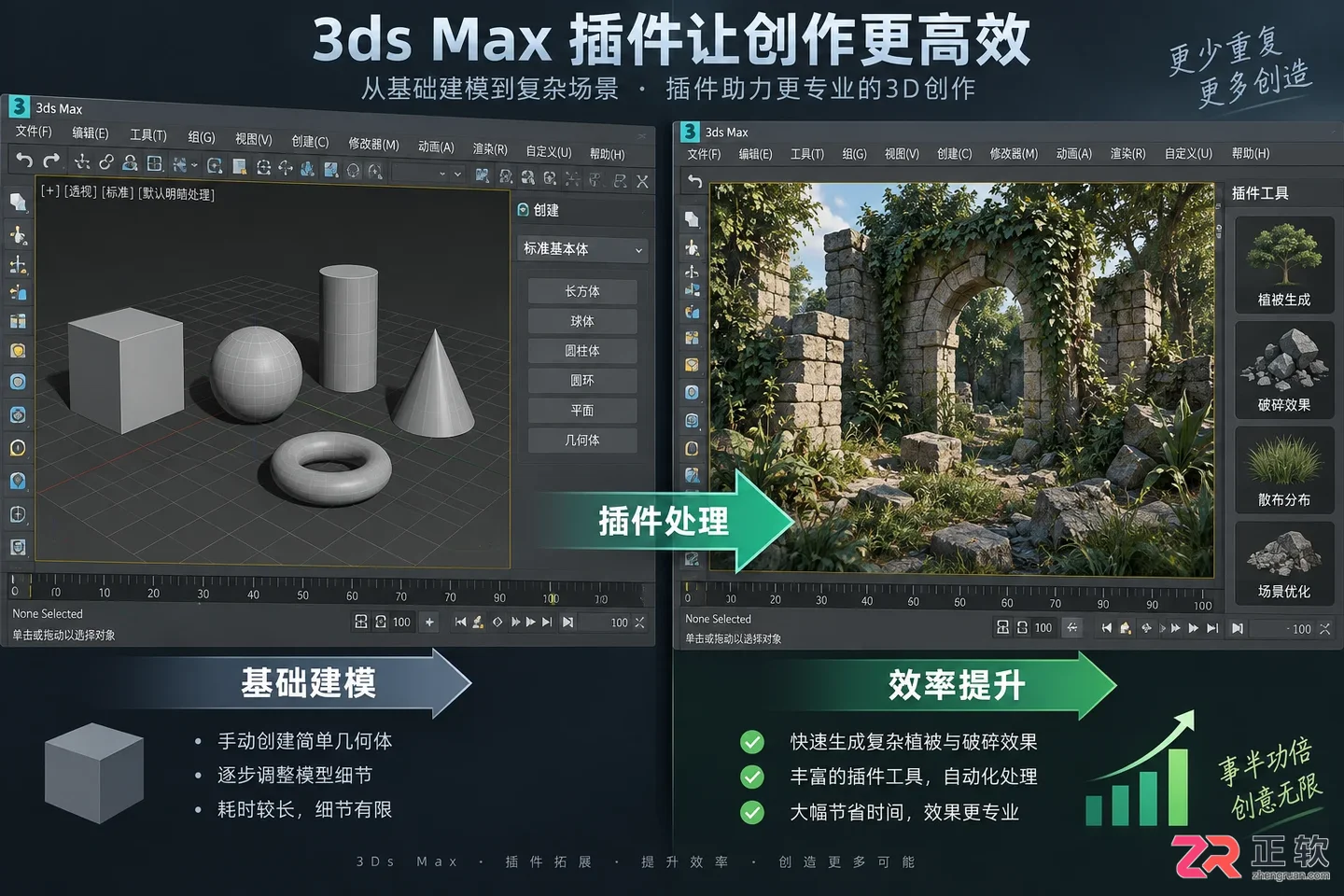Screen dimensions: 1344x896
Task: Open the 自定义(U) menu in the left window
Action: point(549,151)
